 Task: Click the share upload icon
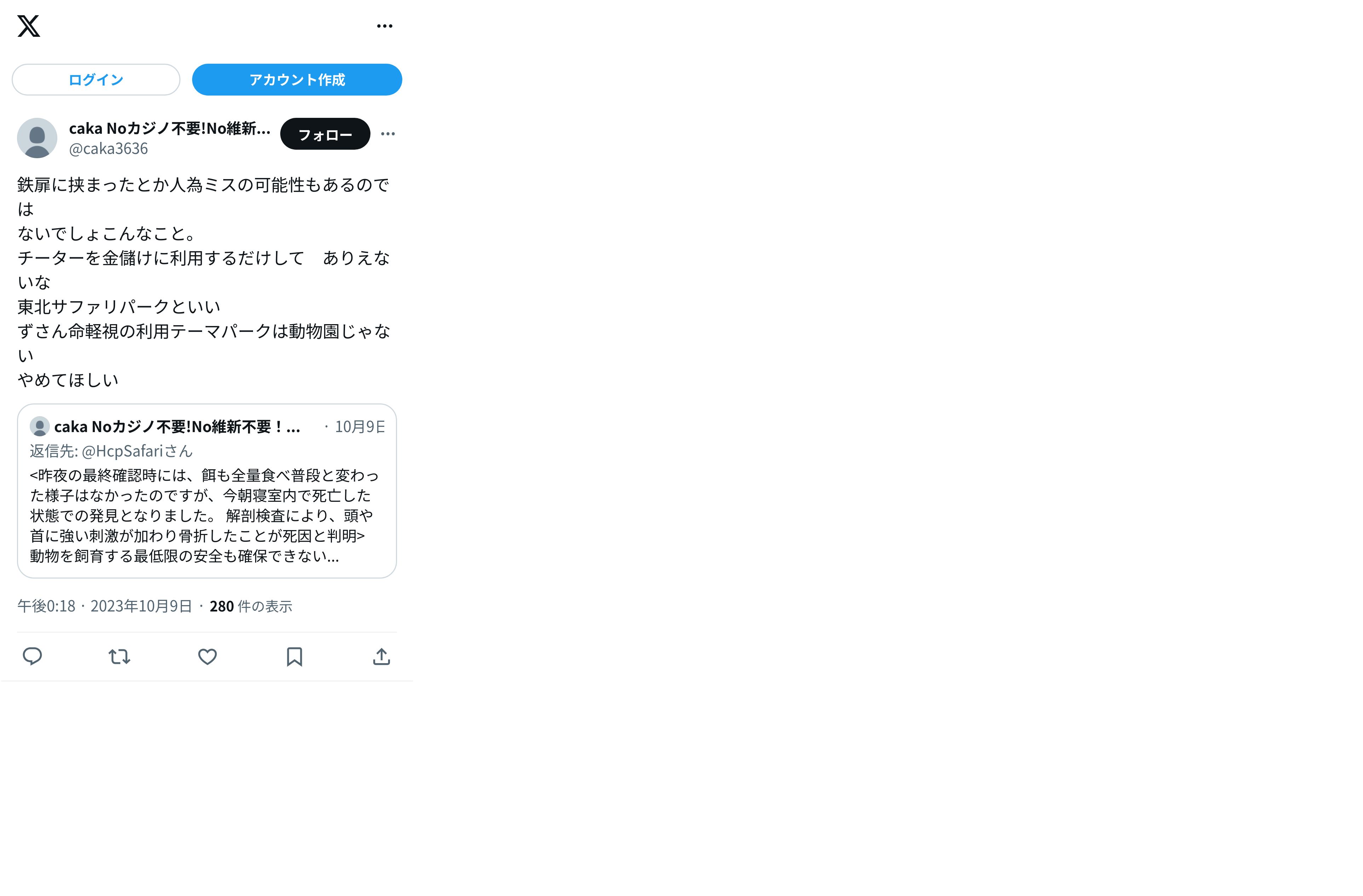pos(381,656)
